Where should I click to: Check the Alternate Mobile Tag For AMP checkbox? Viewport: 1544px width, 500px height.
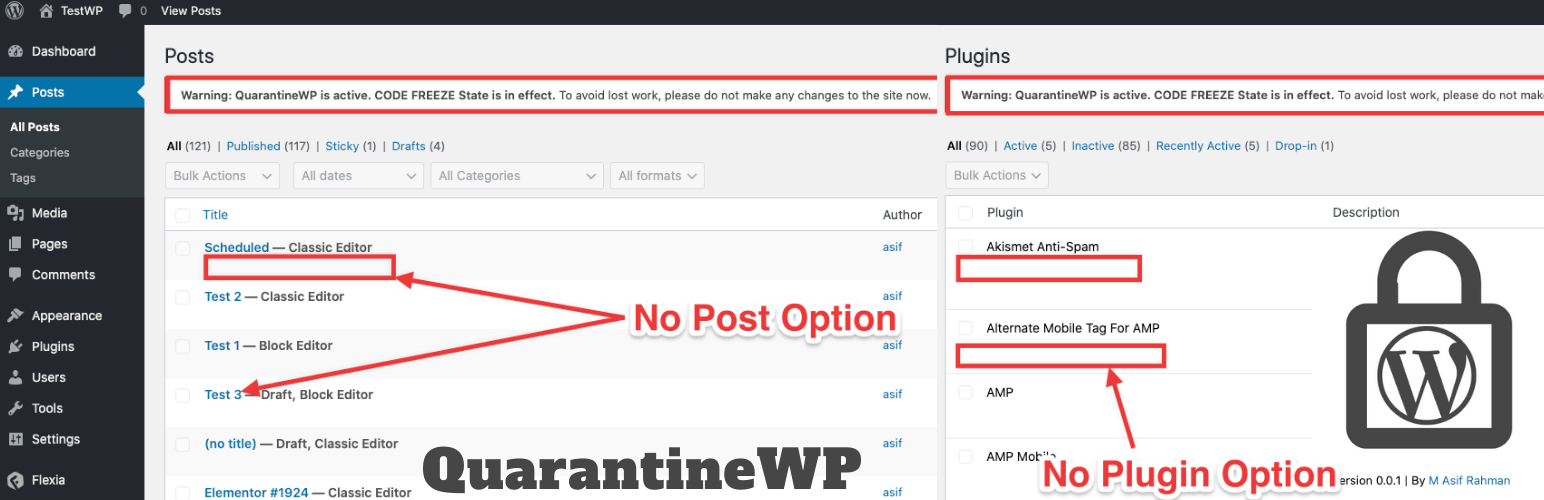pos(965,328)
